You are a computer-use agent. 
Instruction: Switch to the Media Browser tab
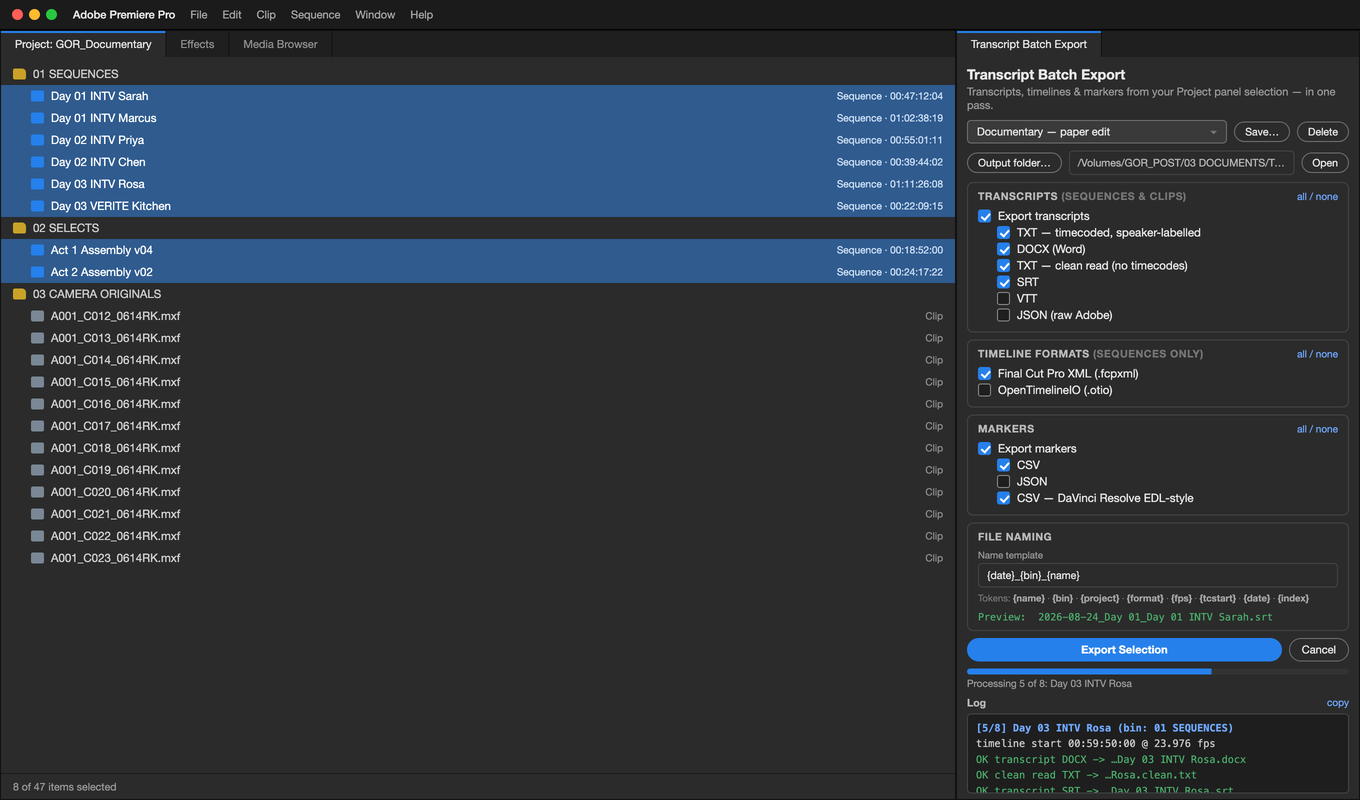280,44
